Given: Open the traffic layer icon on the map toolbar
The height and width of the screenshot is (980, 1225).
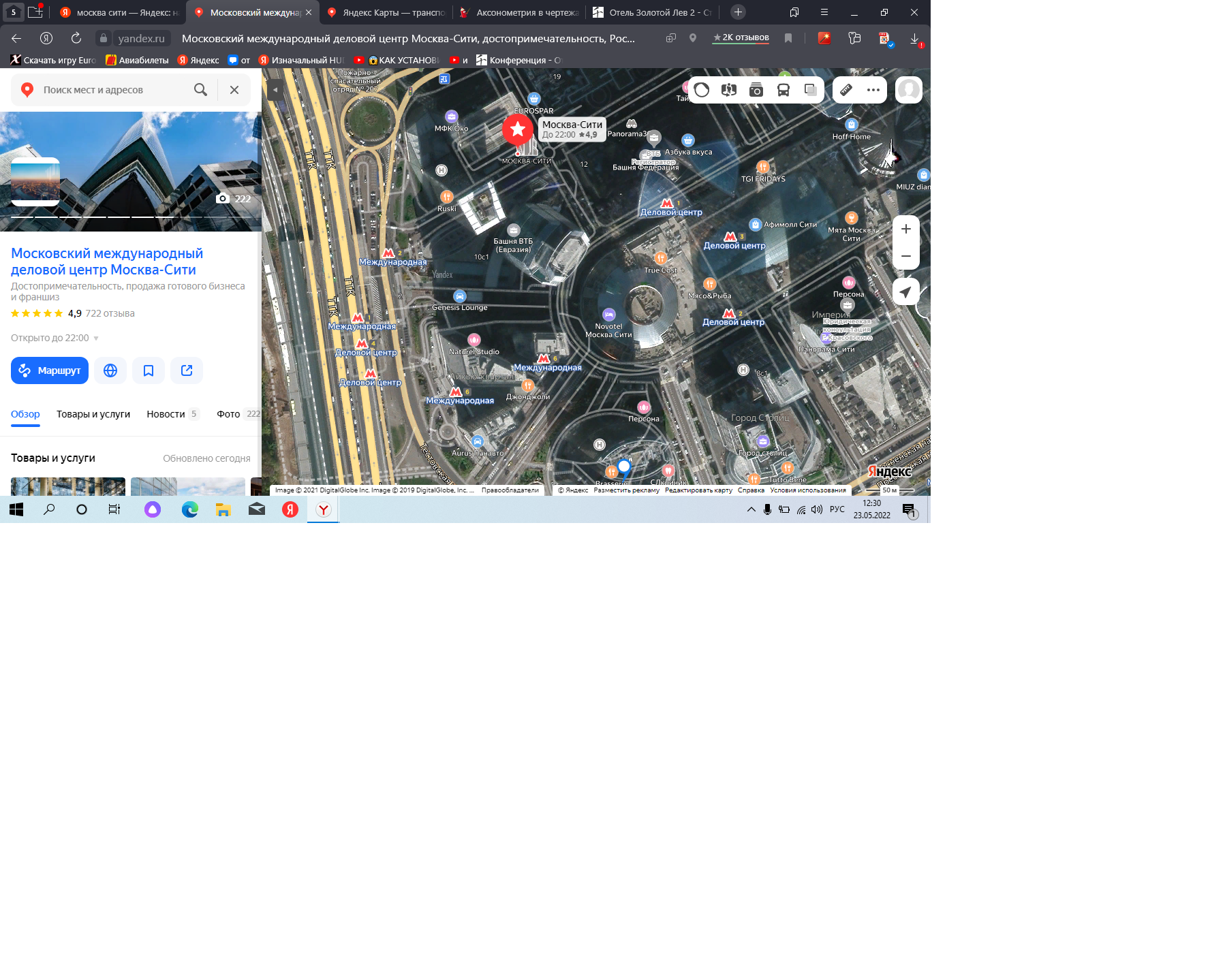Looking at the screenshot, I should coord(702,90).
